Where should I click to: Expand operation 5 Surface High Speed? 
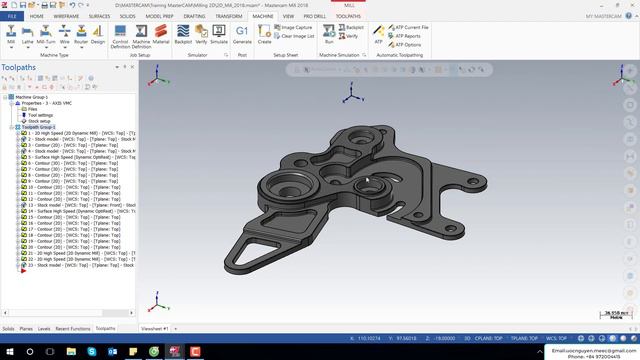tap(18, 157)
